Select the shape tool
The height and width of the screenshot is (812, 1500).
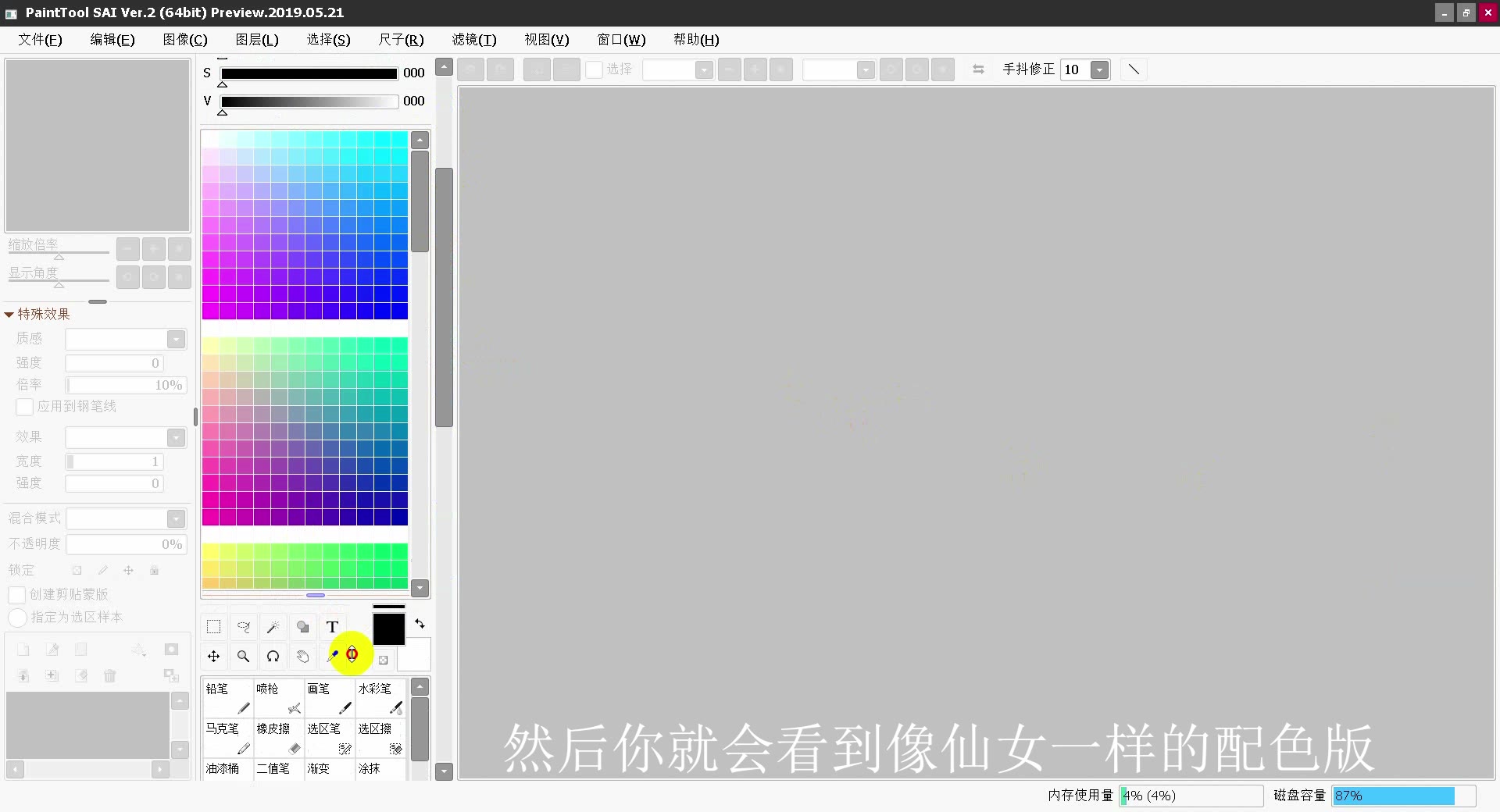click(302, 627)
